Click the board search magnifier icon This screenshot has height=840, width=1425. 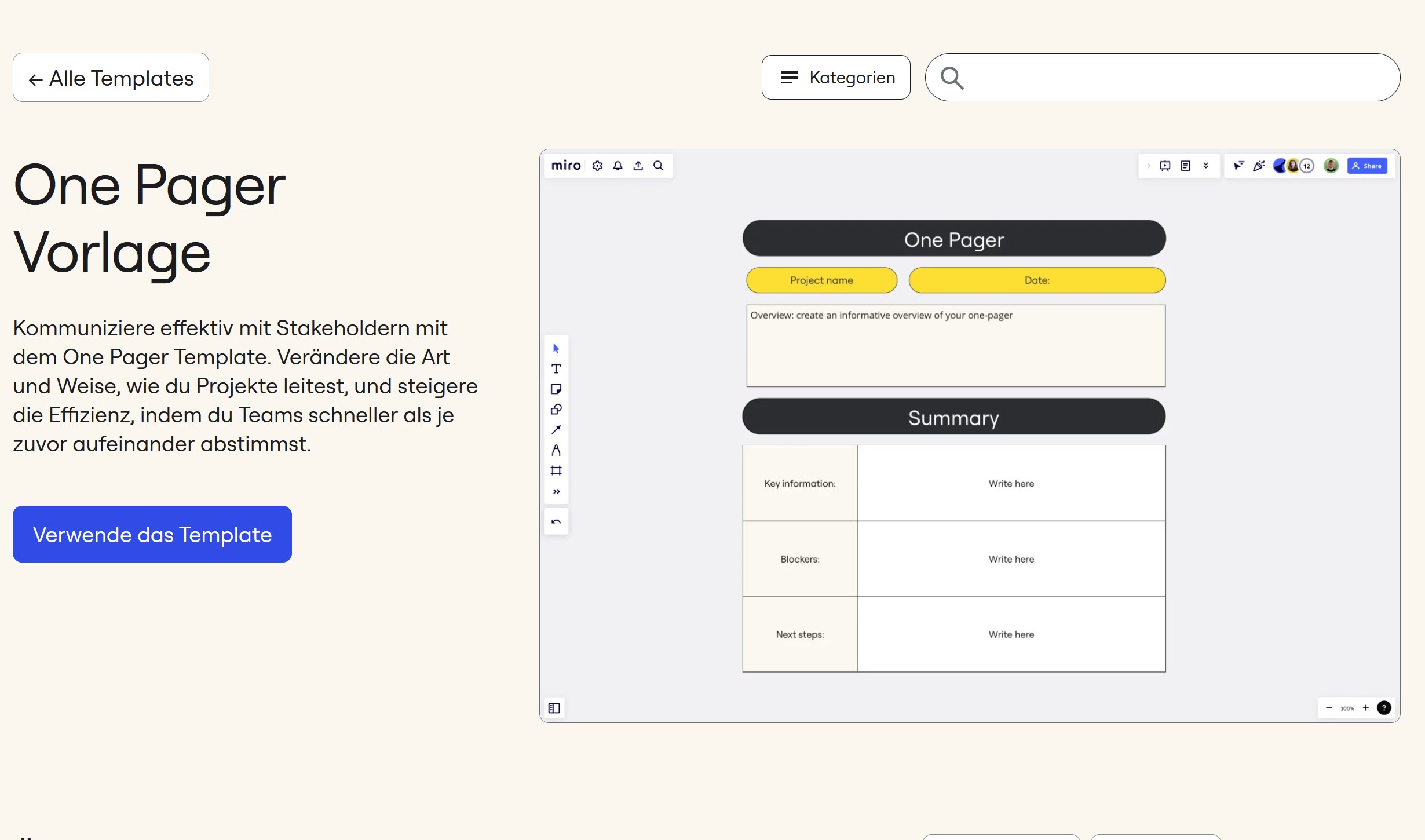click(659, 166)
